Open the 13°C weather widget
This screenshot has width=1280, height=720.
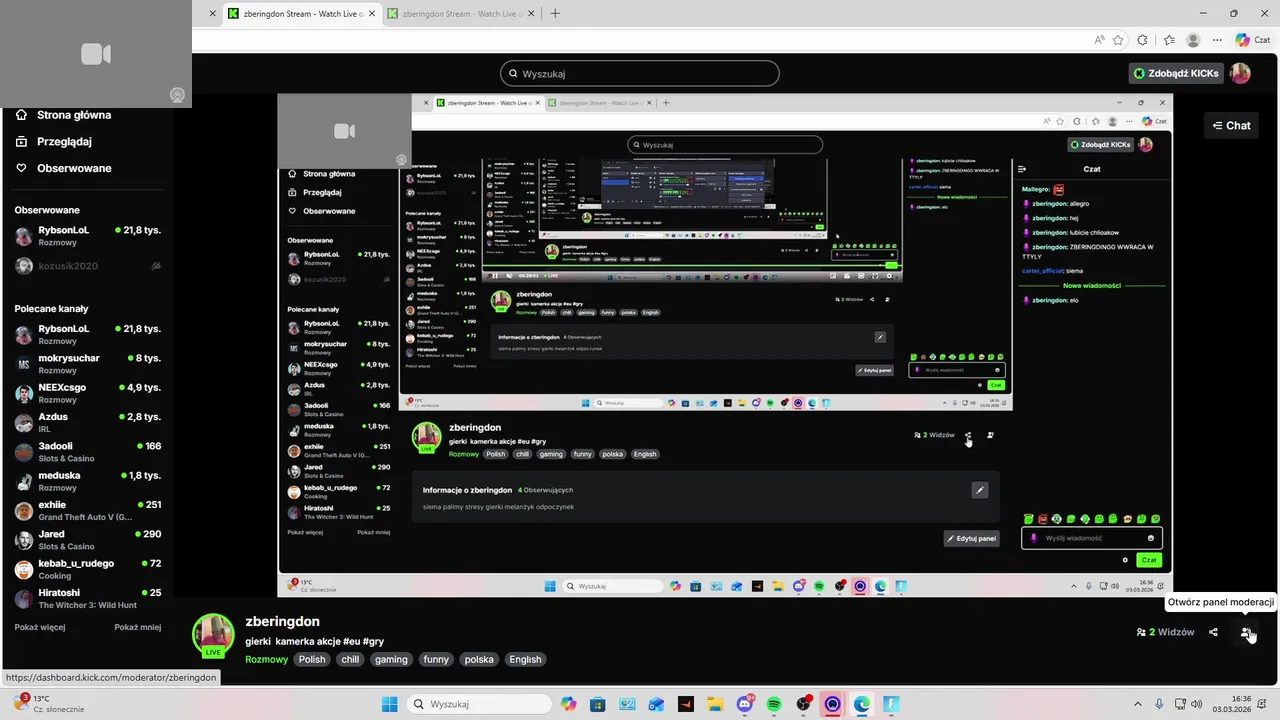pos(48,704)
